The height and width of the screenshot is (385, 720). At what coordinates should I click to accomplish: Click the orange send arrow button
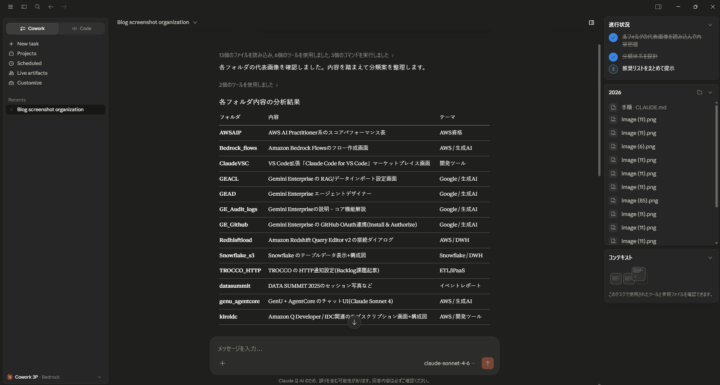tap(488, 363)
